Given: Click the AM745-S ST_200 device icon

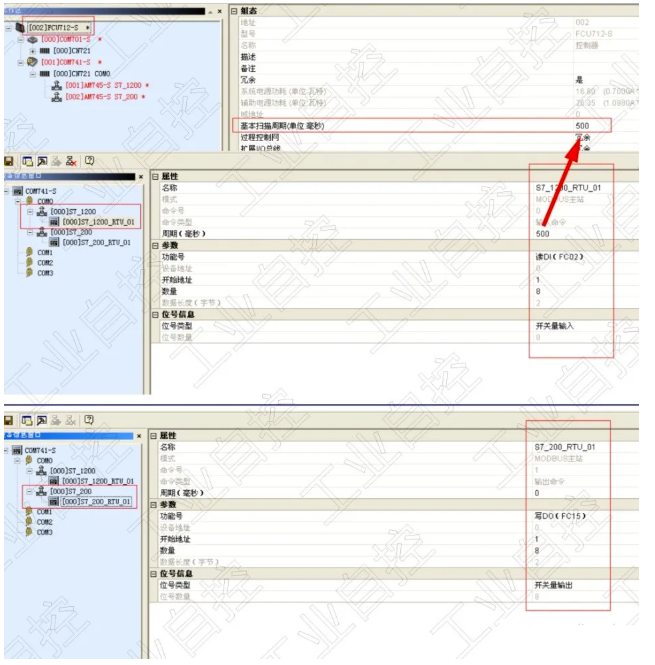Looking at the screenshot, I should [x=56, y=97].
